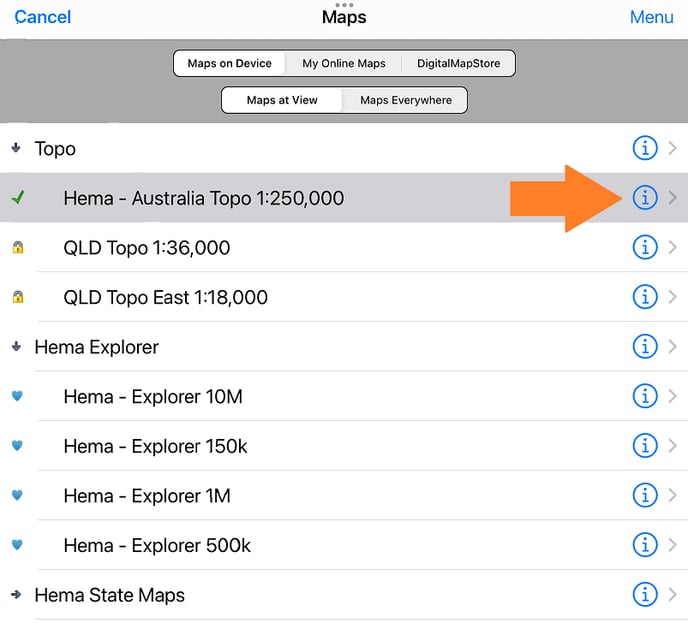Collapse the Hema Explorer group
Screen dimensions: 688x623
(x=16, y=347)
